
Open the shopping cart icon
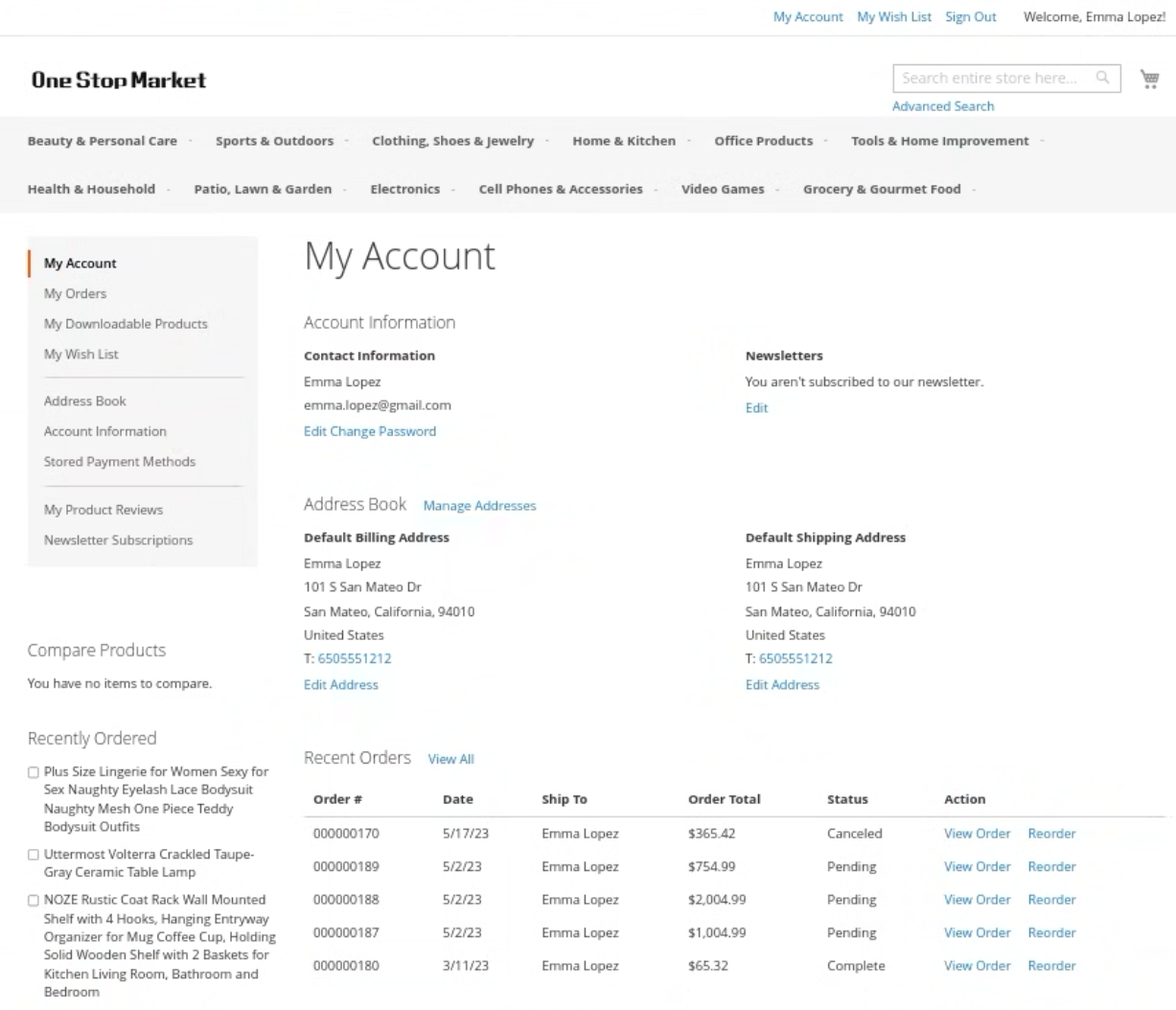point(1149,80)
